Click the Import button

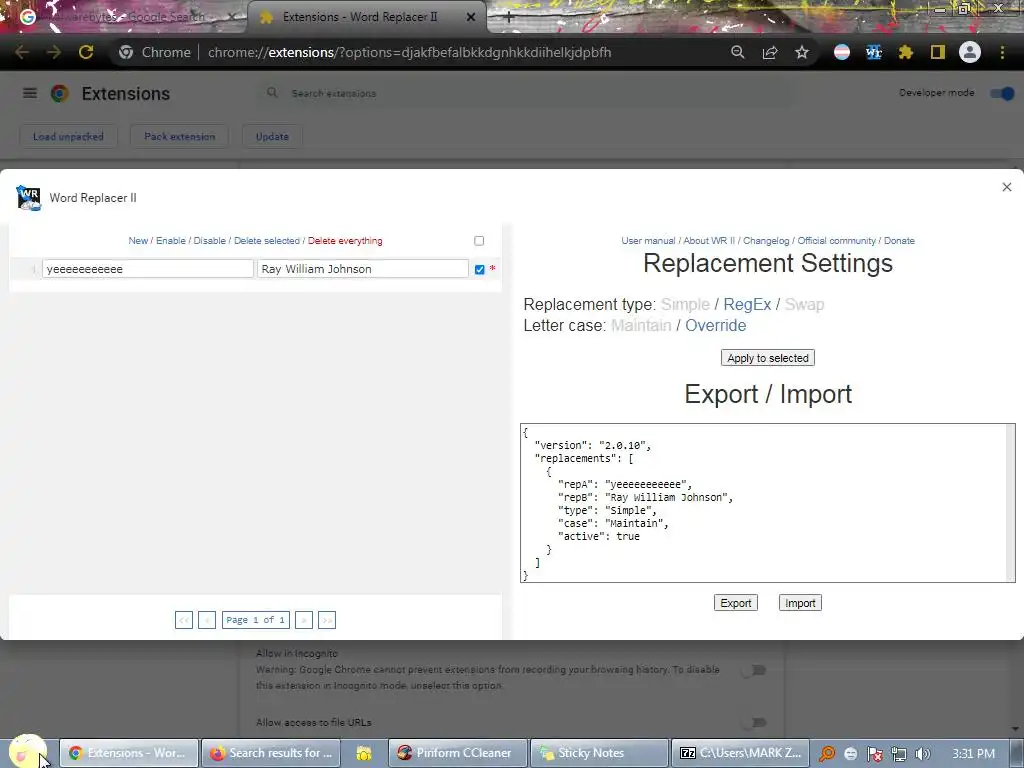pyautogui.click(x=800, y=603)
